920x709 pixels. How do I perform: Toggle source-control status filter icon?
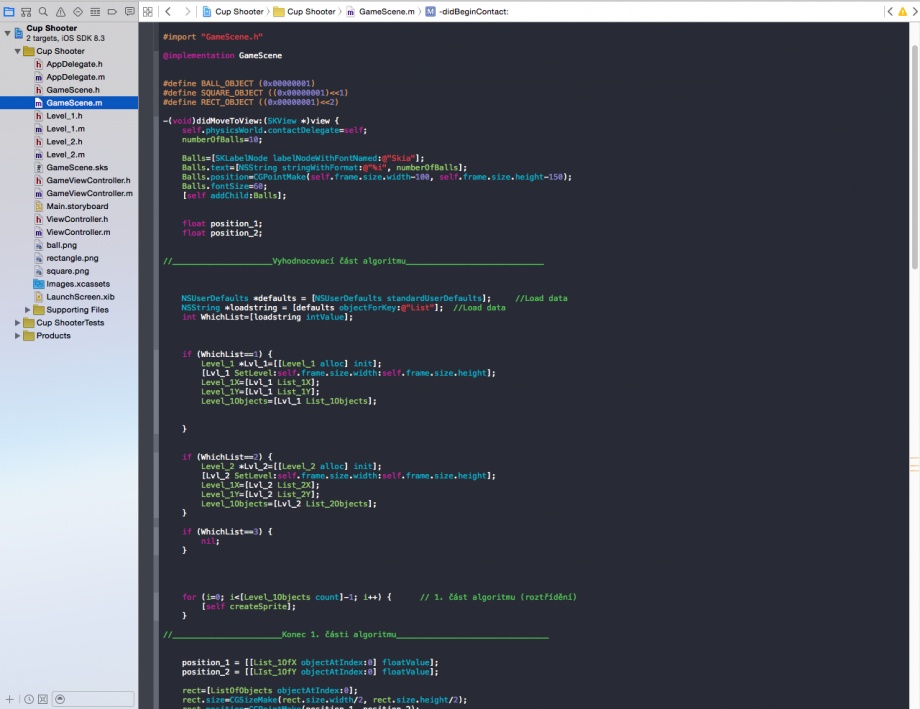click(x=42, y=699)
